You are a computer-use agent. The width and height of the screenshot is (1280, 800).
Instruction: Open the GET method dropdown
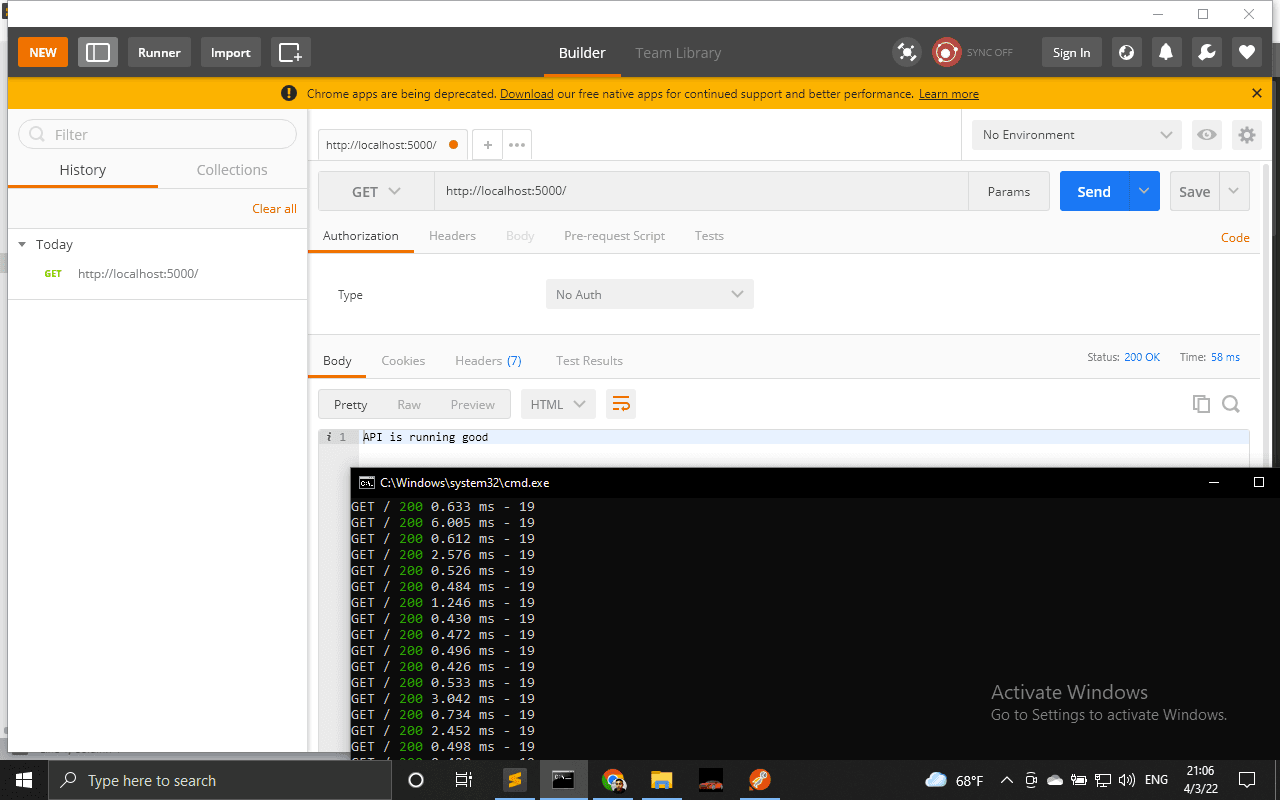(375, 191)
